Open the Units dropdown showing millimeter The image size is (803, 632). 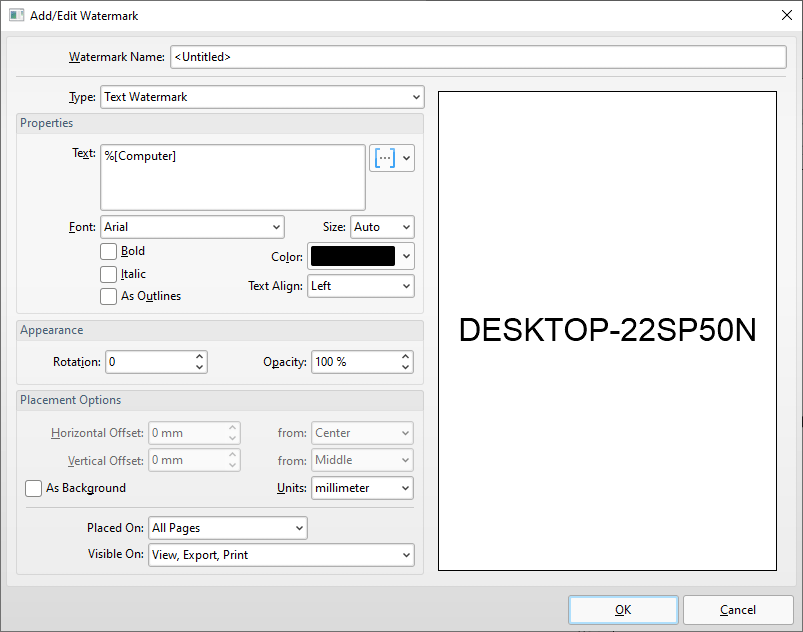coord(362,488)
